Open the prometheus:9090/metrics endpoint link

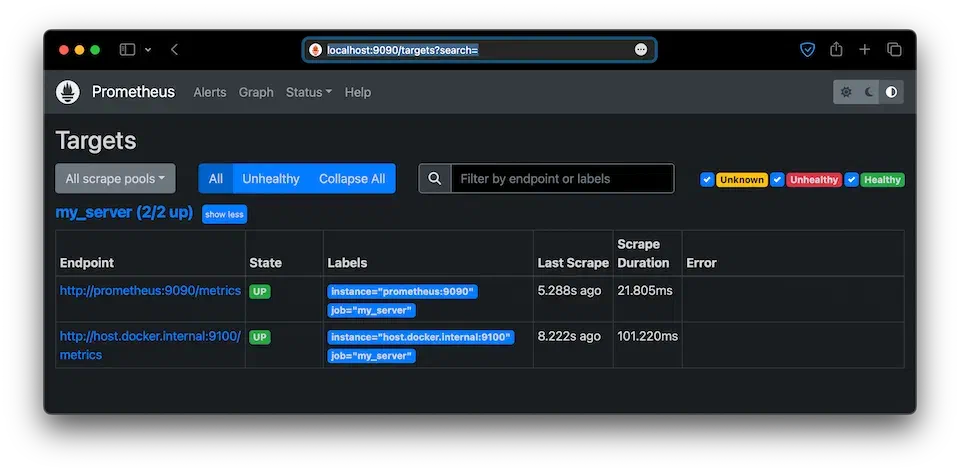click(x=150, y=291)
